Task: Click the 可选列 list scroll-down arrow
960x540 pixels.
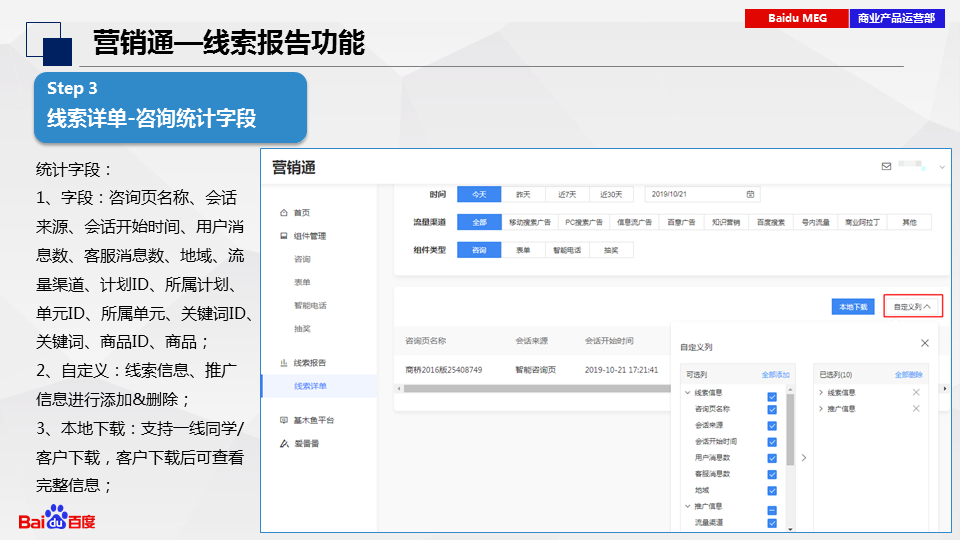Action: (790, 528)
